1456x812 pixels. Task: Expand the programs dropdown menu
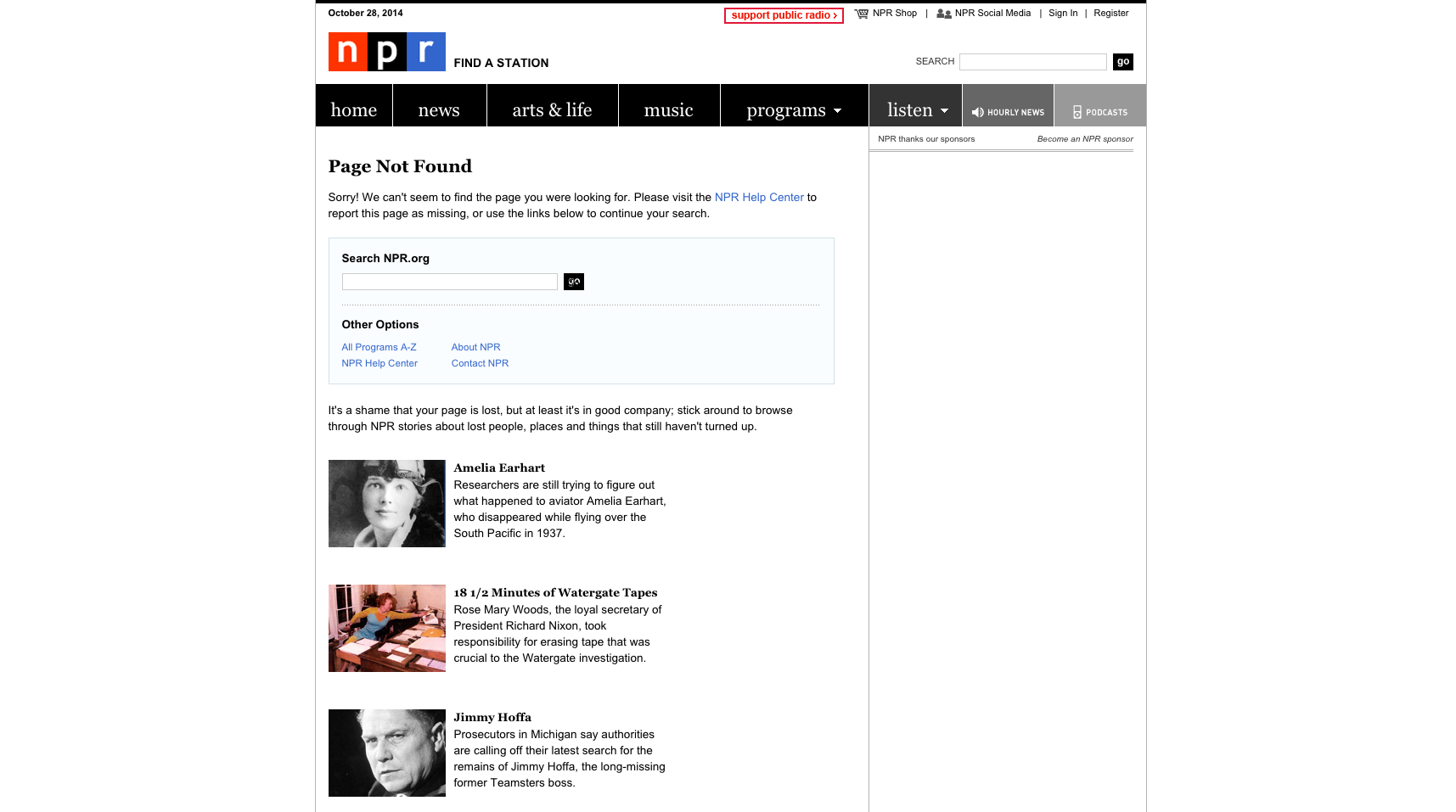pyautogui.click(x=794, y=110)
